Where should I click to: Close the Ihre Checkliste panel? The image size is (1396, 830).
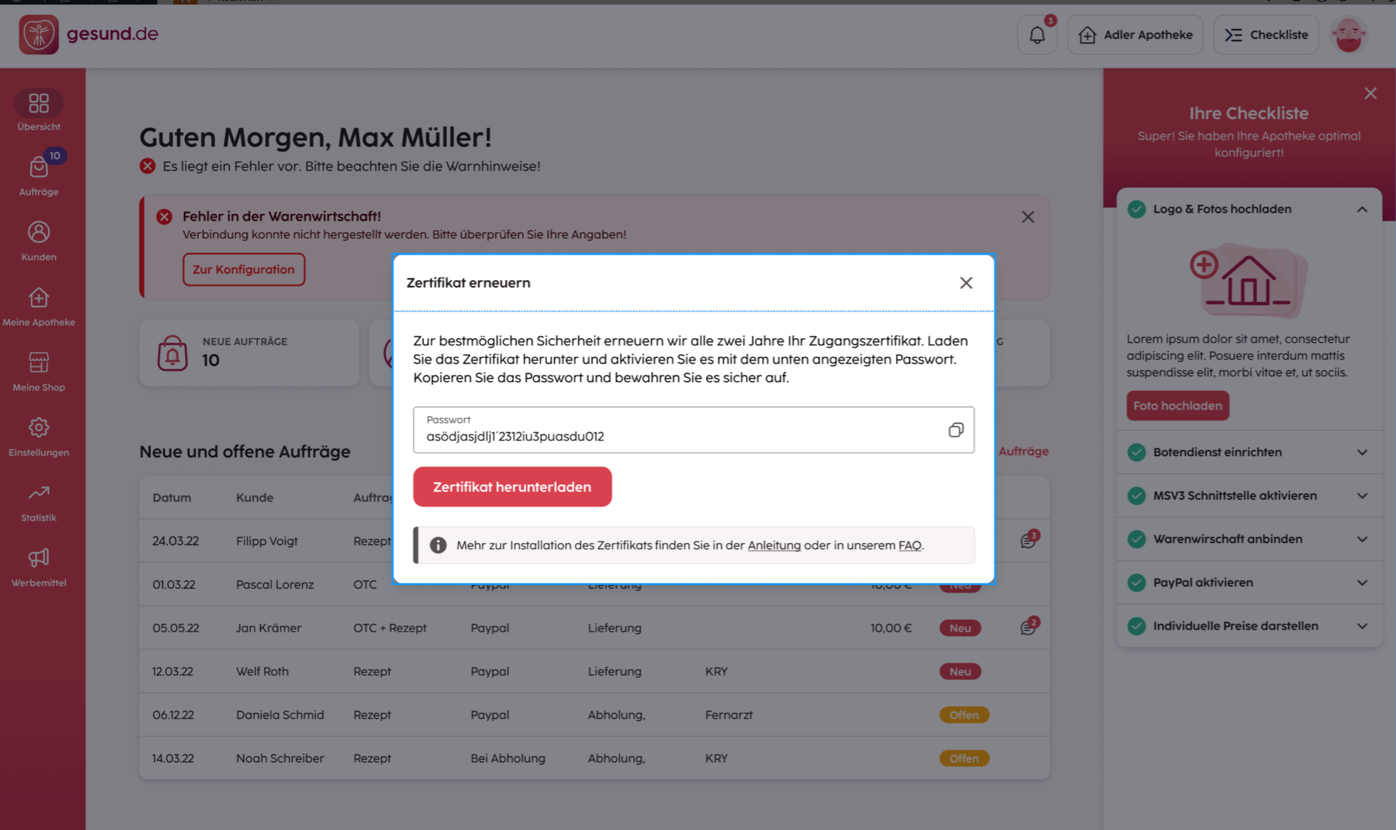pos(1370,93)
